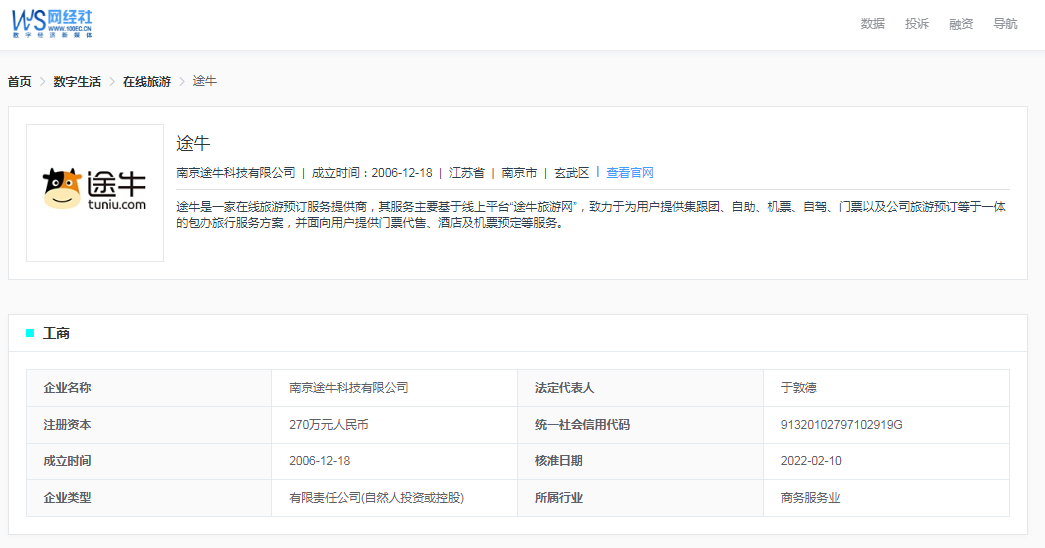Click the 途牛 company title heading

pos(193,143)
